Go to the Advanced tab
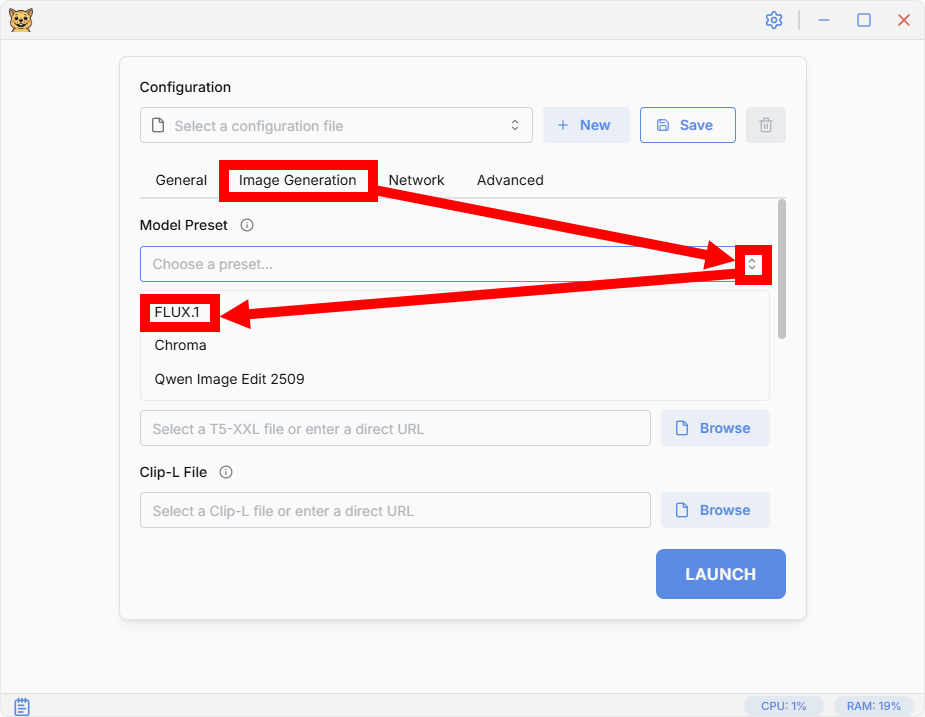Viewport: 925px width, 717px height. [510, 180]
